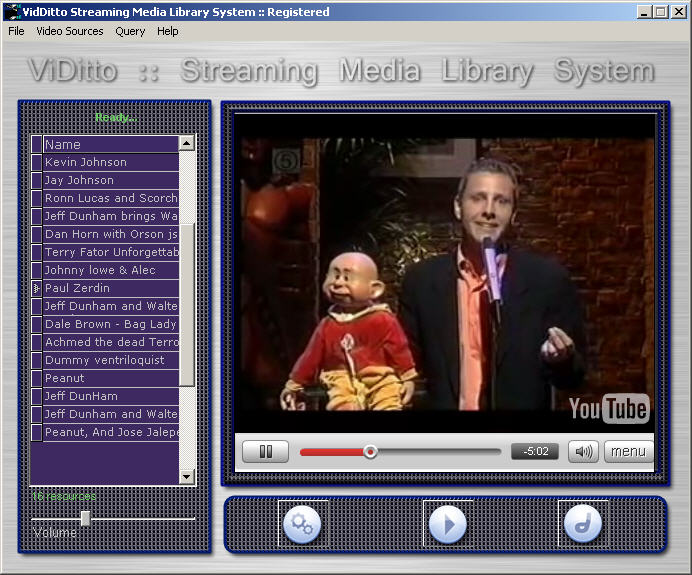Mute the video with speaker icon
Screen dimensions: 692x575
583,451
